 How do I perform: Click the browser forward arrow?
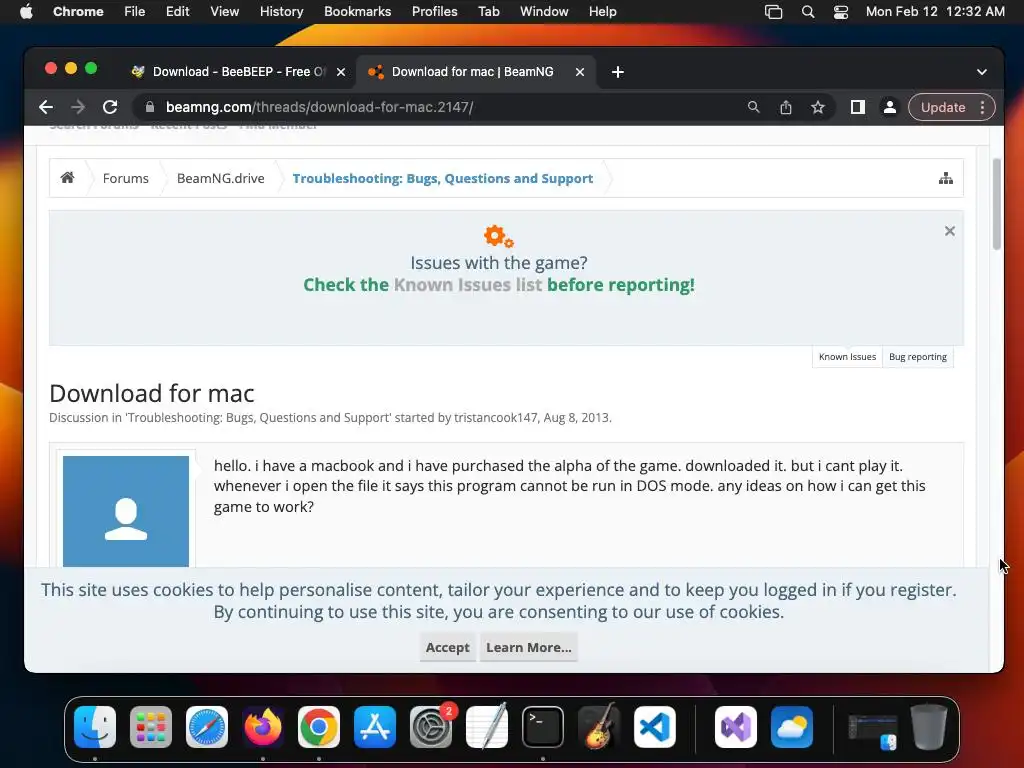[78, 107]
